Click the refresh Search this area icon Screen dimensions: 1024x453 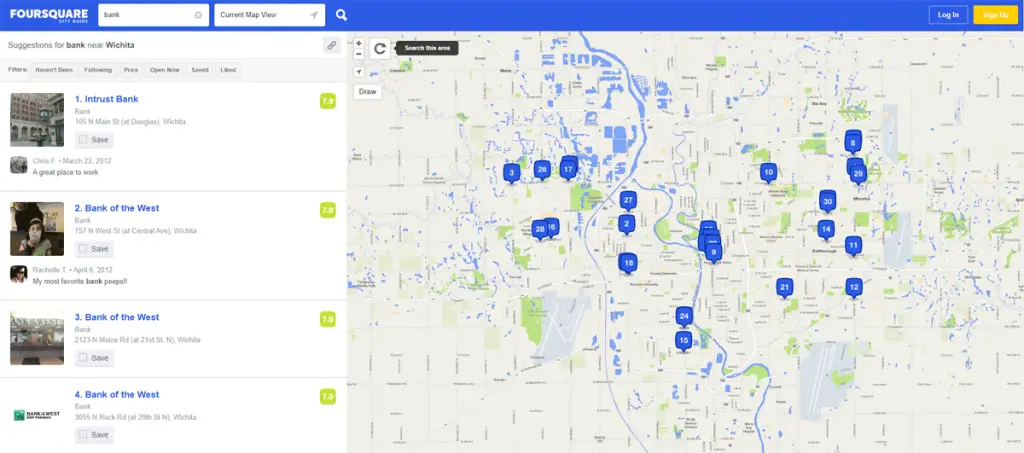tap(380, 48)
